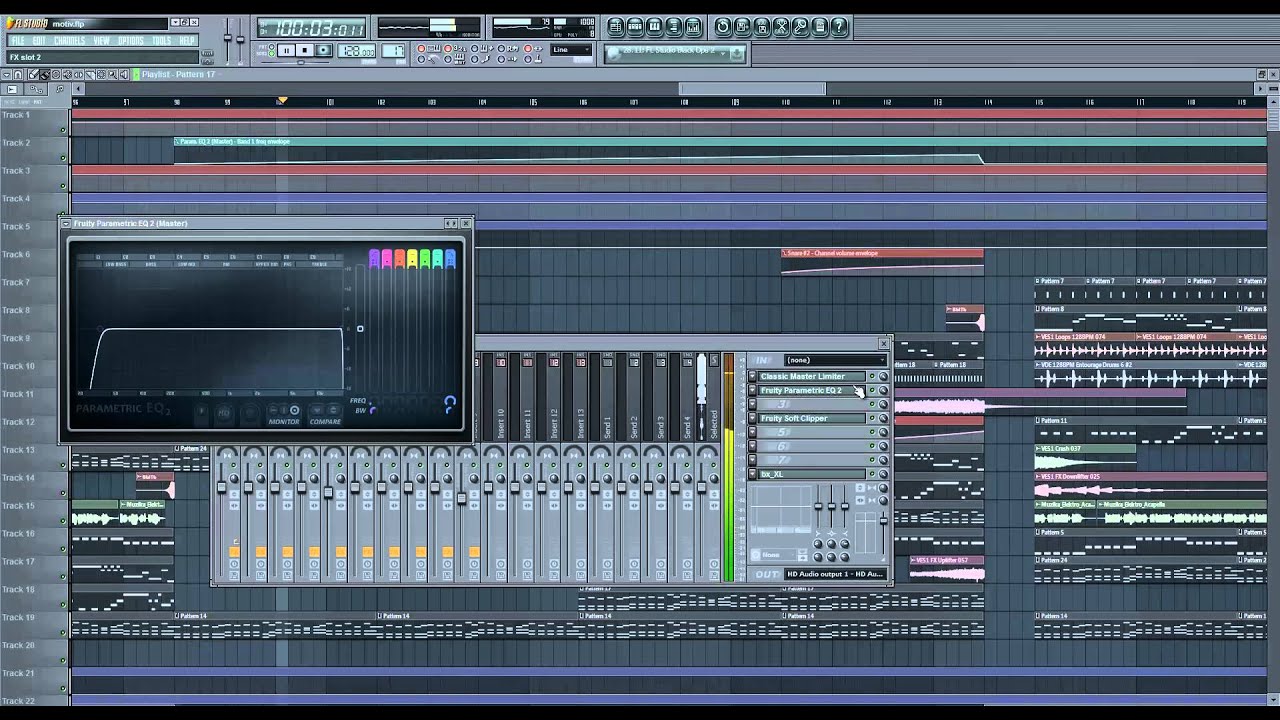Toggle the Fruity Parametric EQ 2 slot LED

871,391
